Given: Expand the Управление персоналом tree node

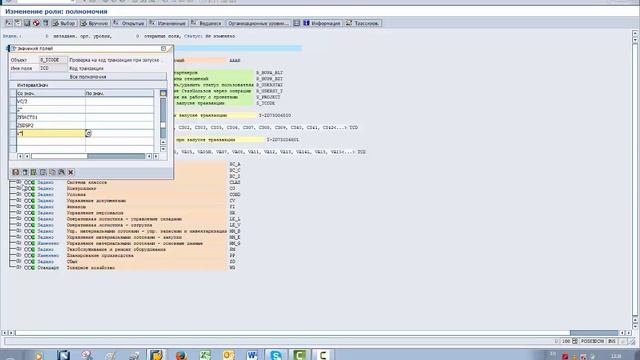Looking at the screenshot, I should tap(18, 213).
